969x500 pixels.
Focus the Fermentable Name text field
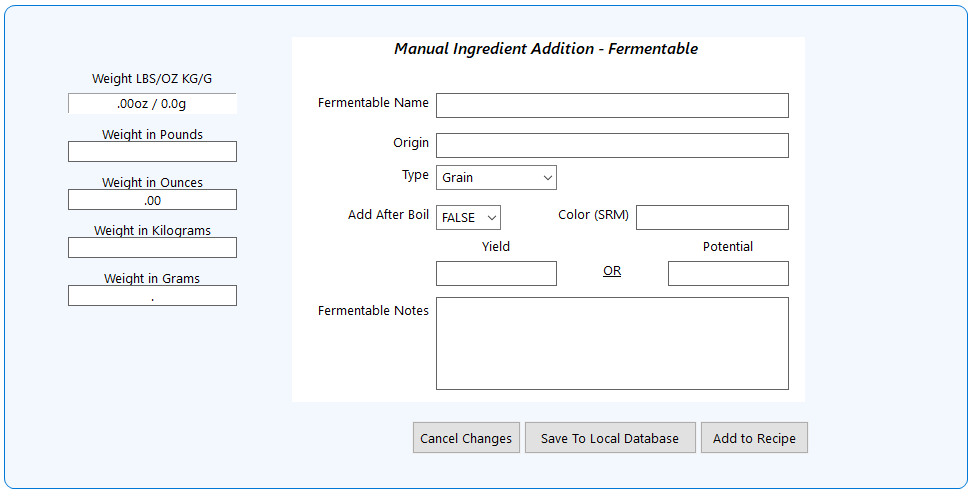pos(612,106)
